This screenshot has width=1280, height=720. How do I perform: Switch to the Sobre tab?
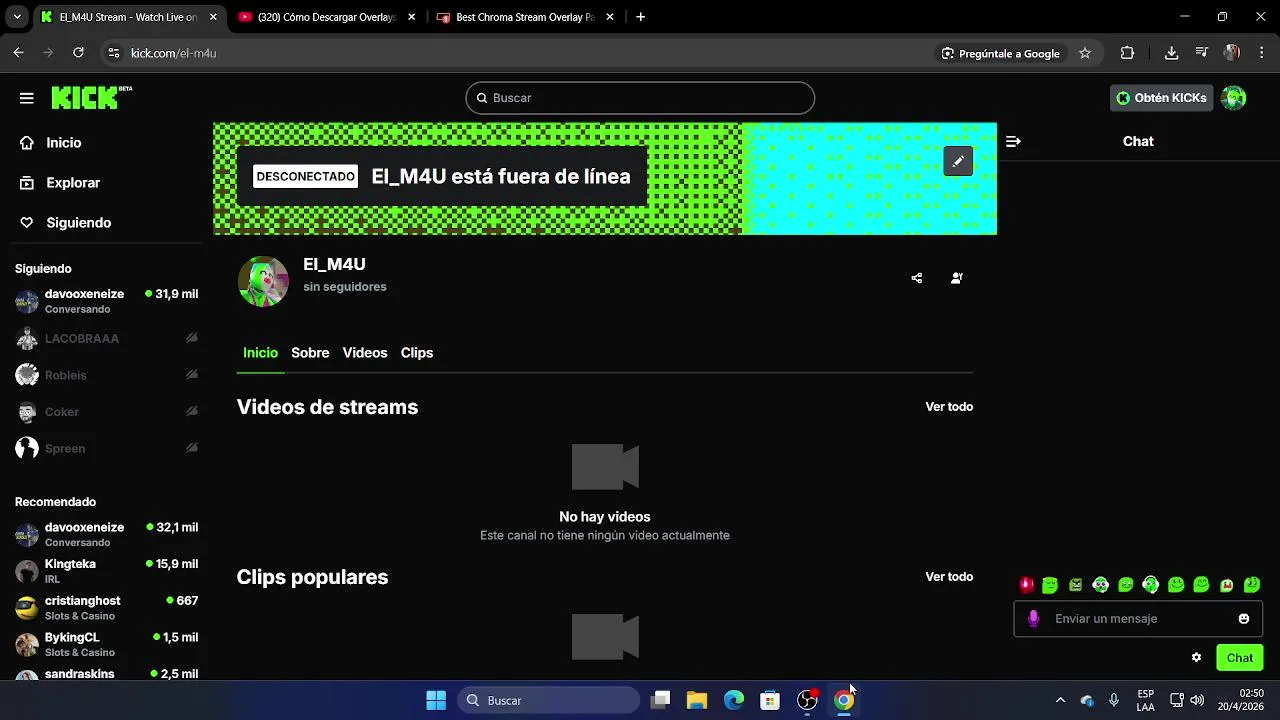tap(310, 353)
